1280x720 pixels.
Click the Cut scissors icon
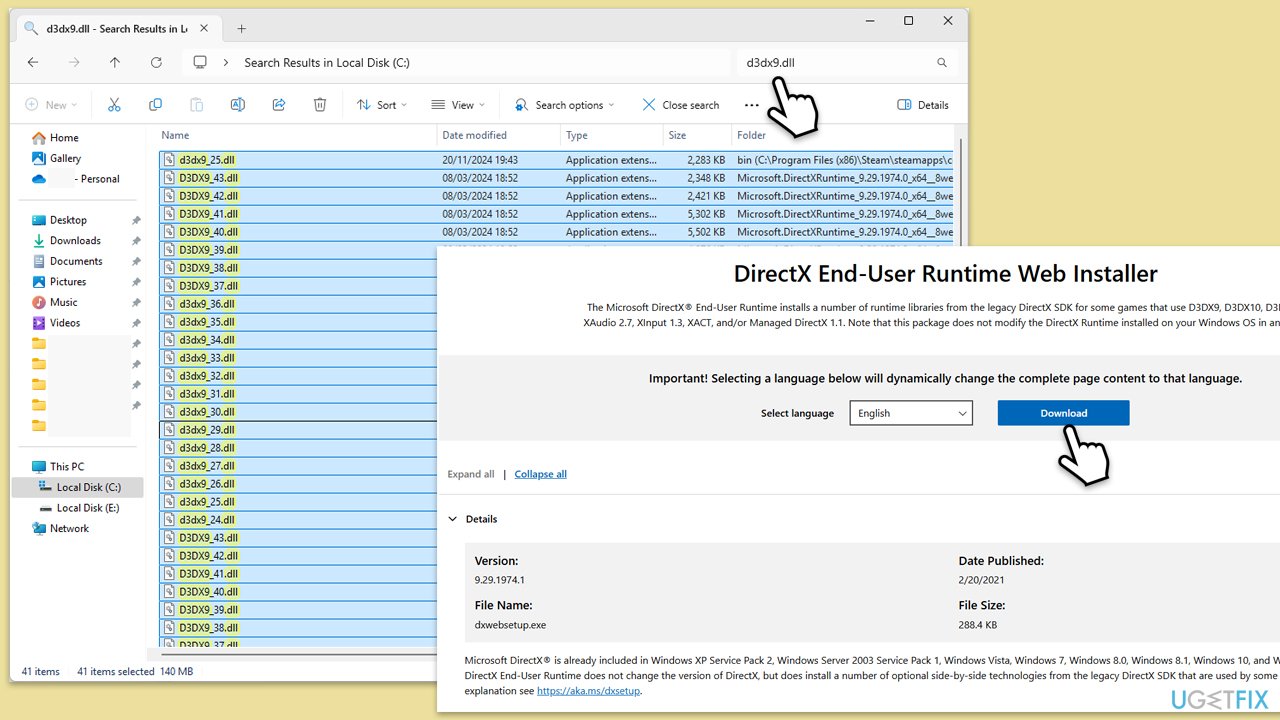114,105
